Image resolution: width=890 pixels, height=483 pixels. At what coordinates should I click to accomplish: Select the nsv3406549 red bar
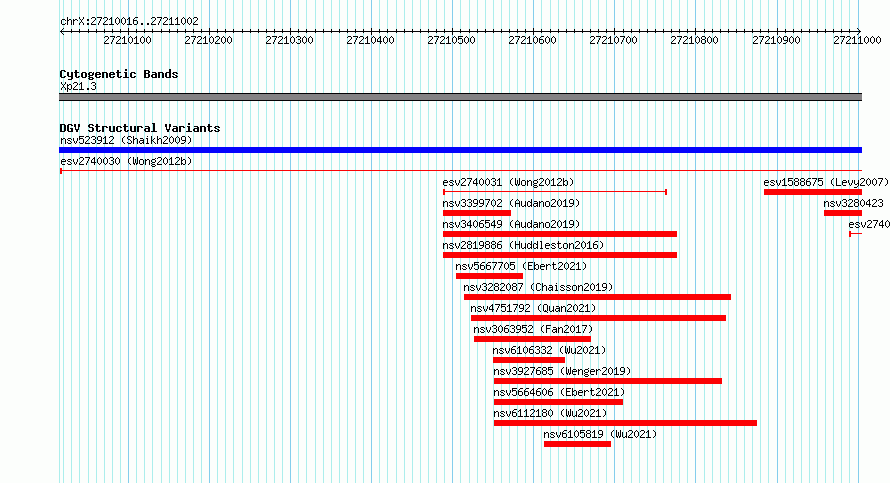[x=560, y=234]
